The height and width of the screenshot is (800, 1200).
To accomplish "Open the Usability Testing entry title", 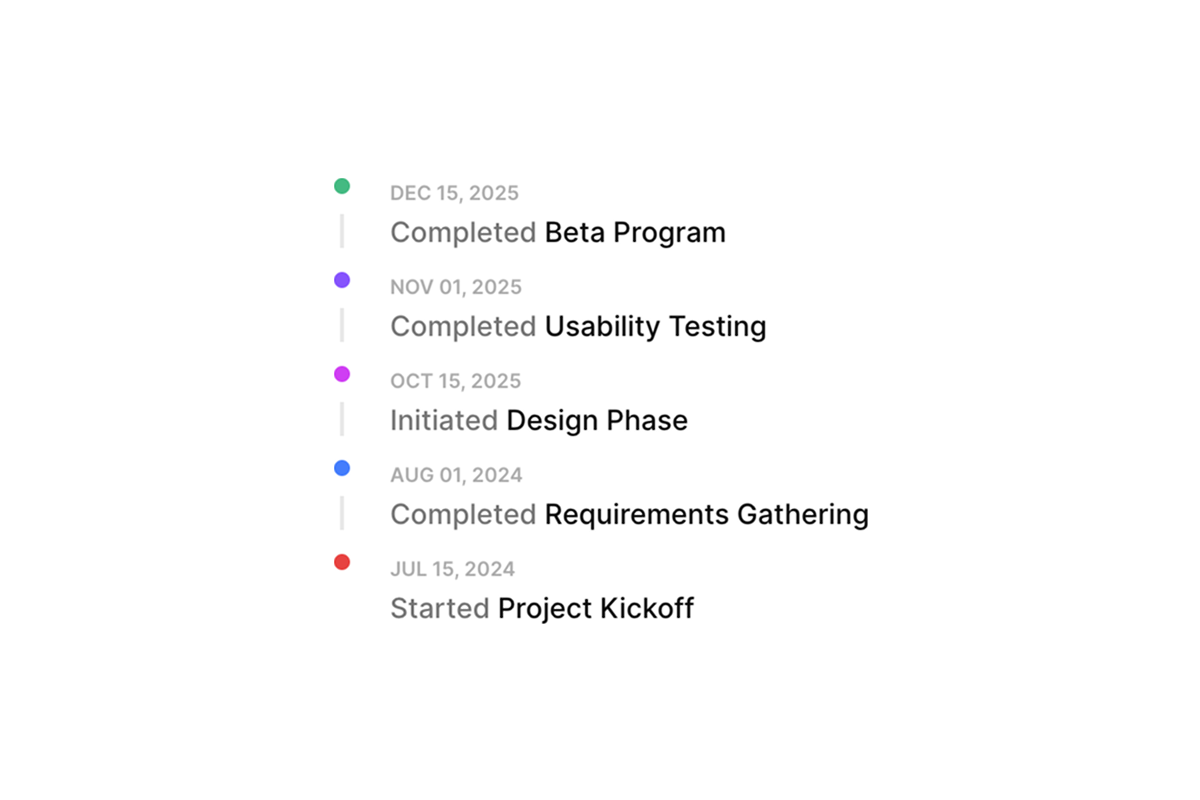I will pyautogui.click(x=655, y=326).
